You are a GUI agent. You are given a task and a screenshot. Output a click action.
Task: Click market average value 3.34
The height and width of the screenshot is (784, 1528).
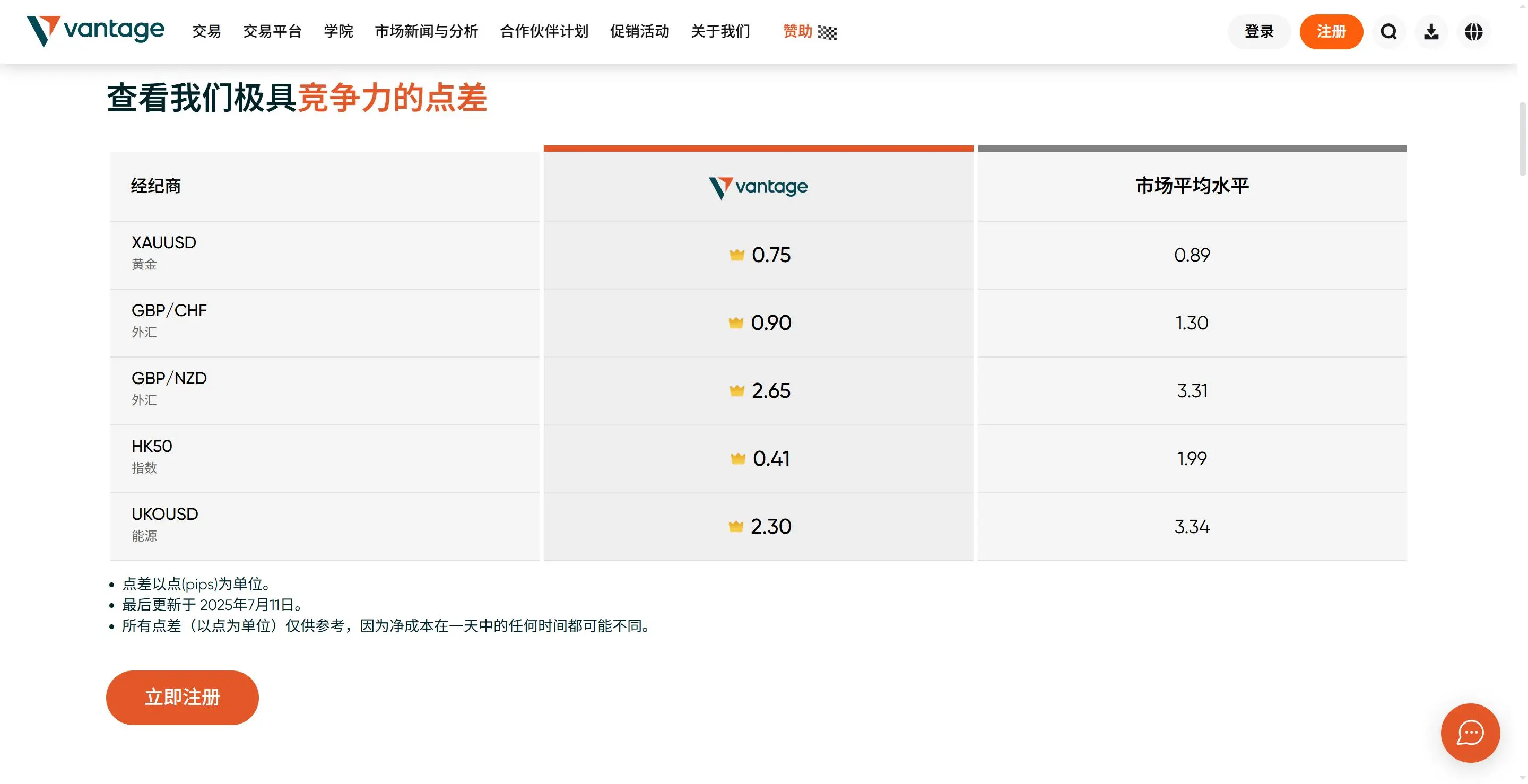(1192, 527)
